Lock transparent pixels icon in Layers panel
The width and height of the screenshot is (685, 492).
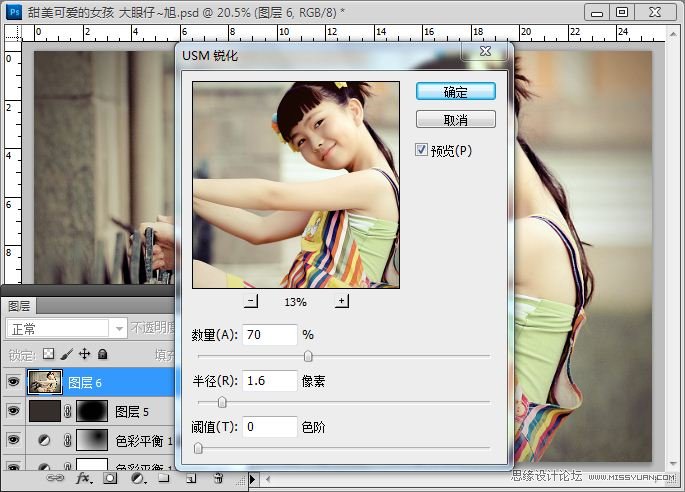[x=48, y=353]
